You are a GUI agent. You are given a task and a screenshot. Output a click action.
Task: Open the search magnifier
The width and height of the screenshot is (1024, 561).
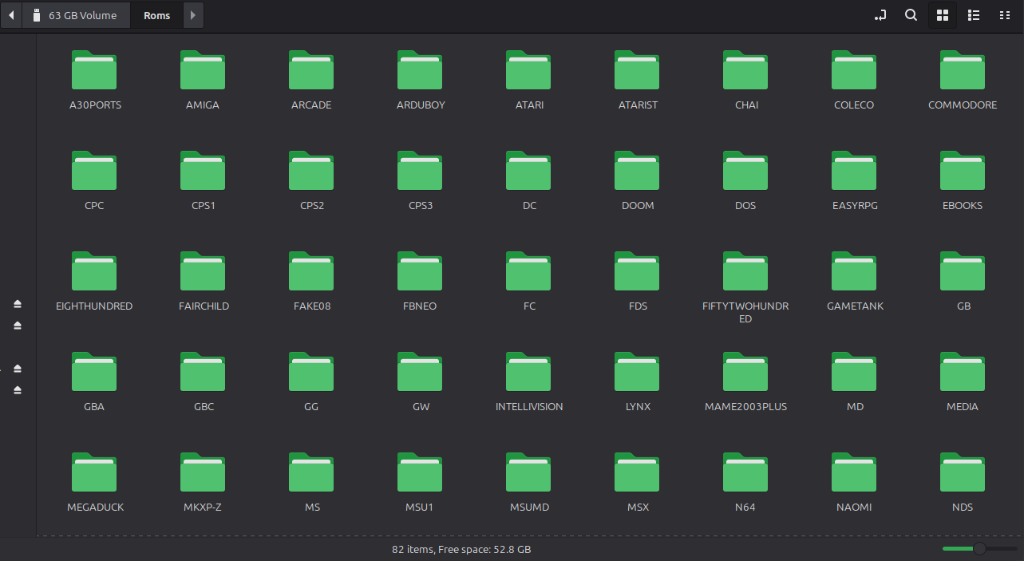(911, 15)
